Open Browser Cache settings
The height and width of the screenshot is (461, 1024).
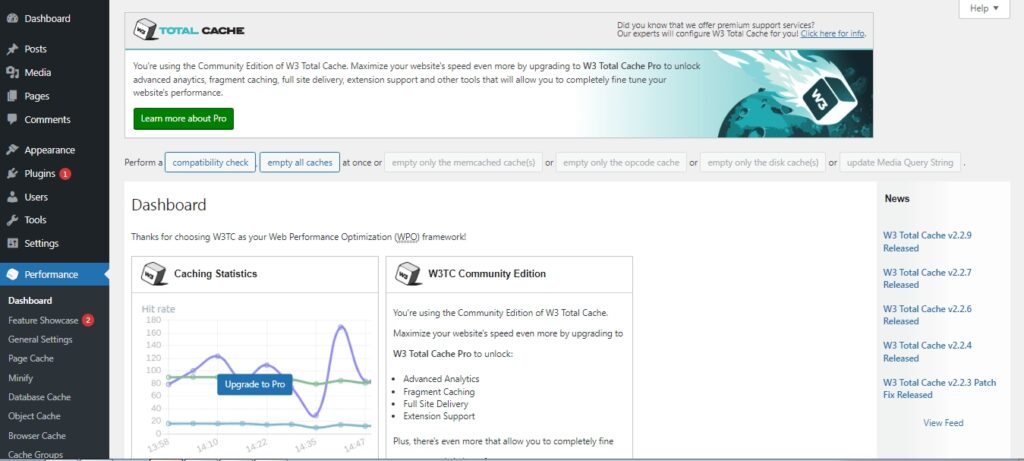coord(37,436)
